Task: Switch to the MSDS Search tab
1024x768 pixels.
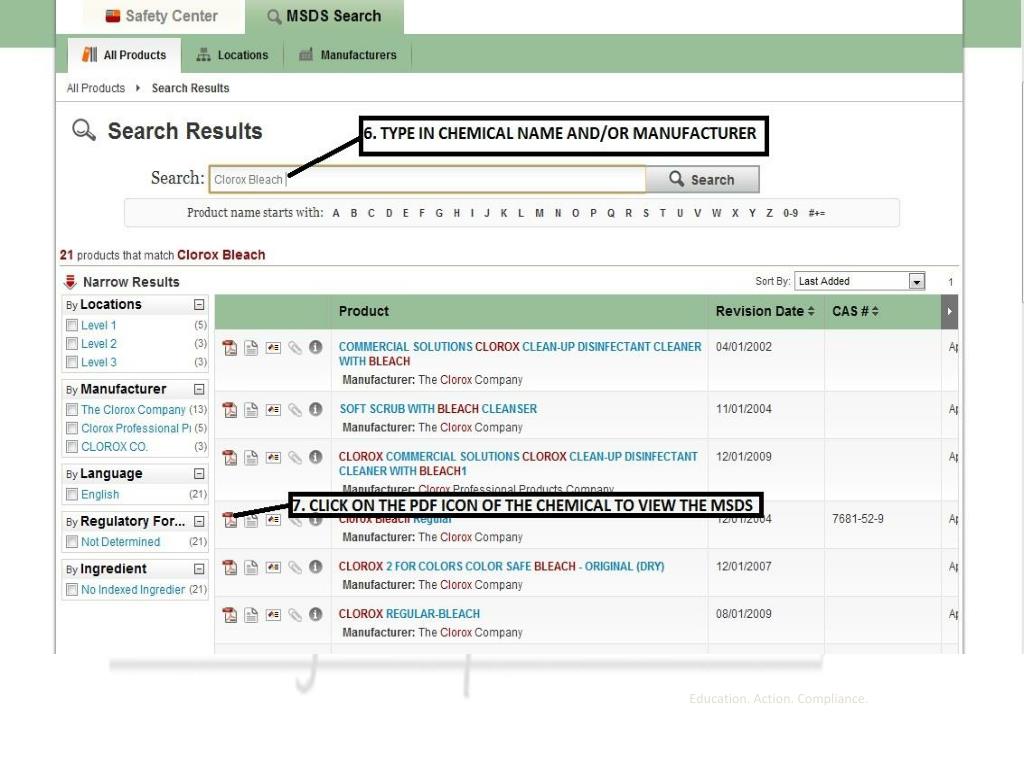Action: (324, 16)
